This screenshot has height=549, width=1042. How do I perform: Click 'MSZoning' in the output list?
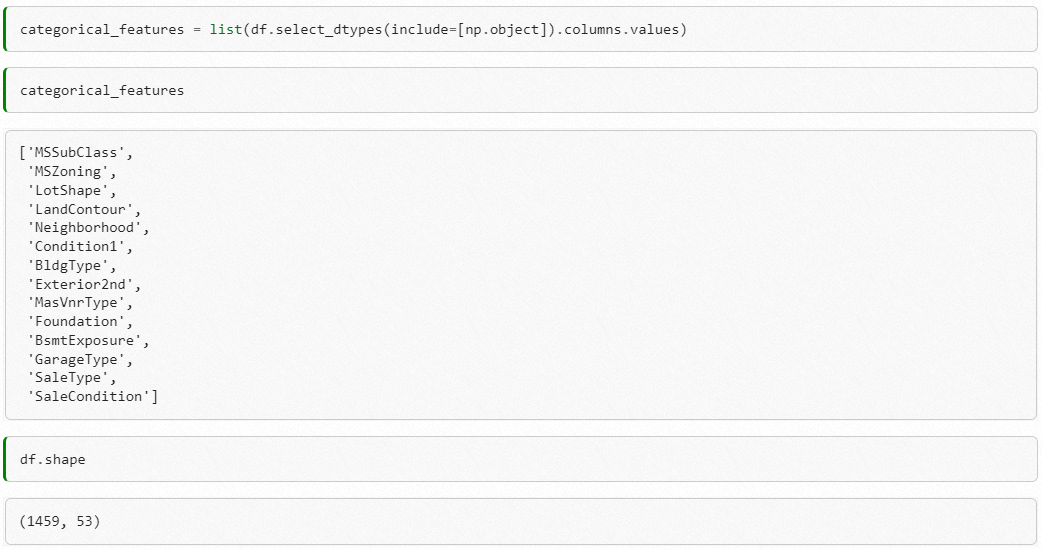pyautogui.click(x=68, y=172)
